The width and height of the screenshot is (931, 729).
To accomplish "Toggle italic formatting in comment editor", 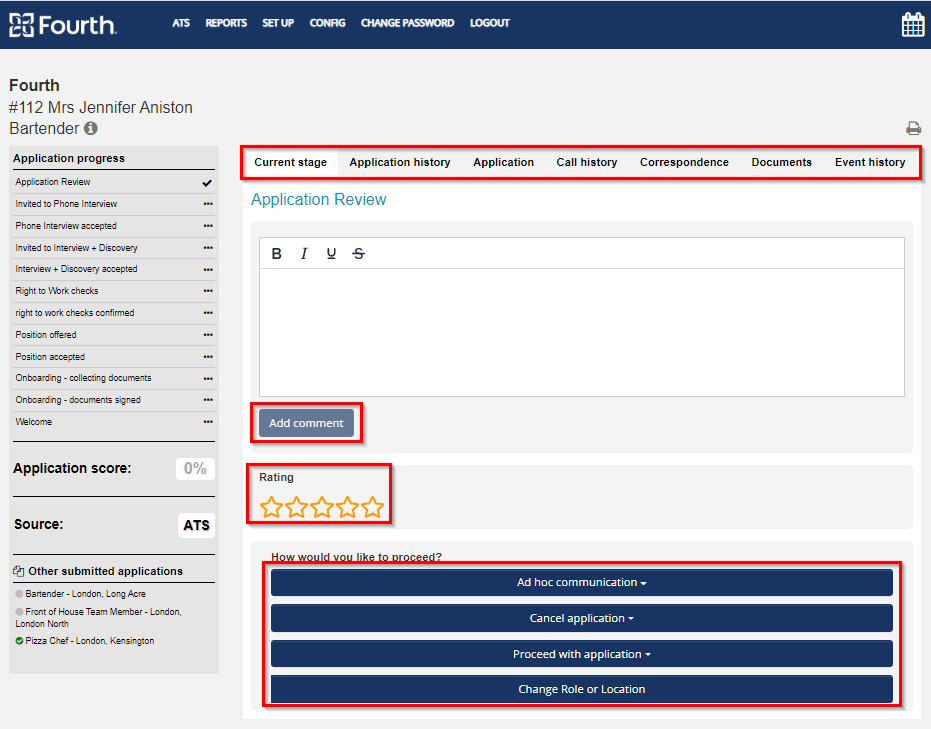I will pos(304,253).
